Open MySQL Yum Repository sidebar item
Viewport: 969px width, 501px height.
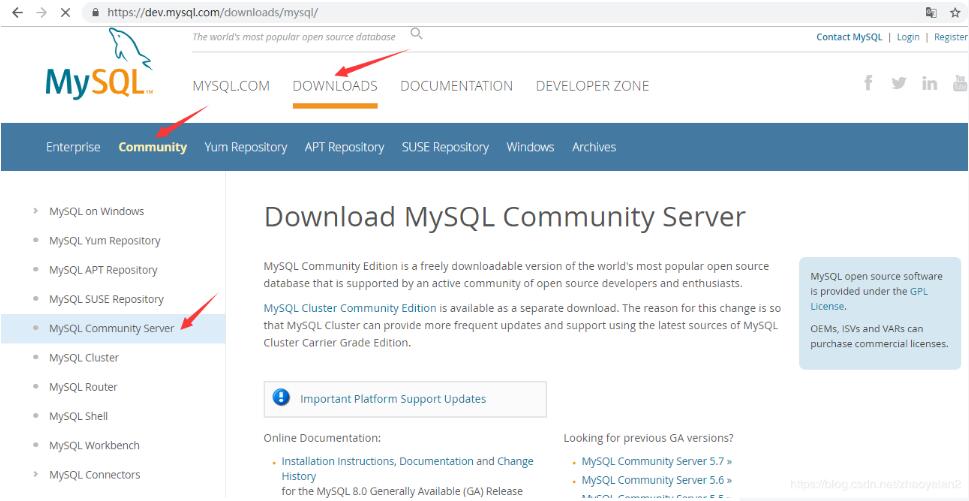pos(104,240)
